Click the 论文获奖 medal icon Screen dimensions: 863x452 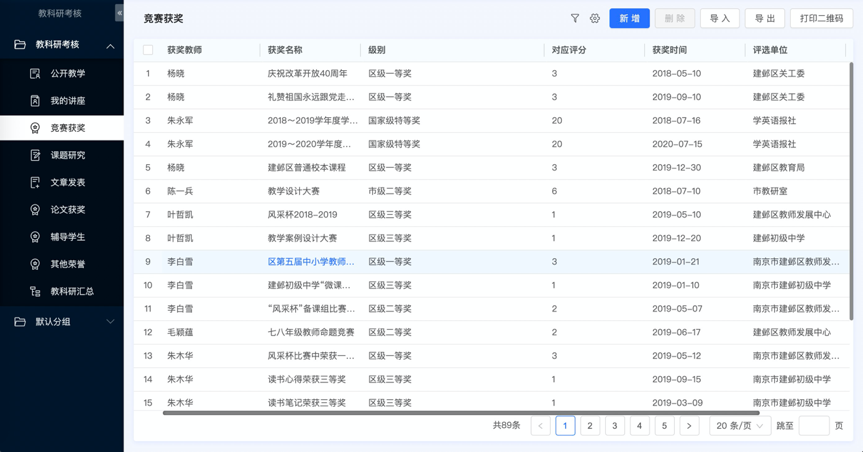(x=35, y=210)
